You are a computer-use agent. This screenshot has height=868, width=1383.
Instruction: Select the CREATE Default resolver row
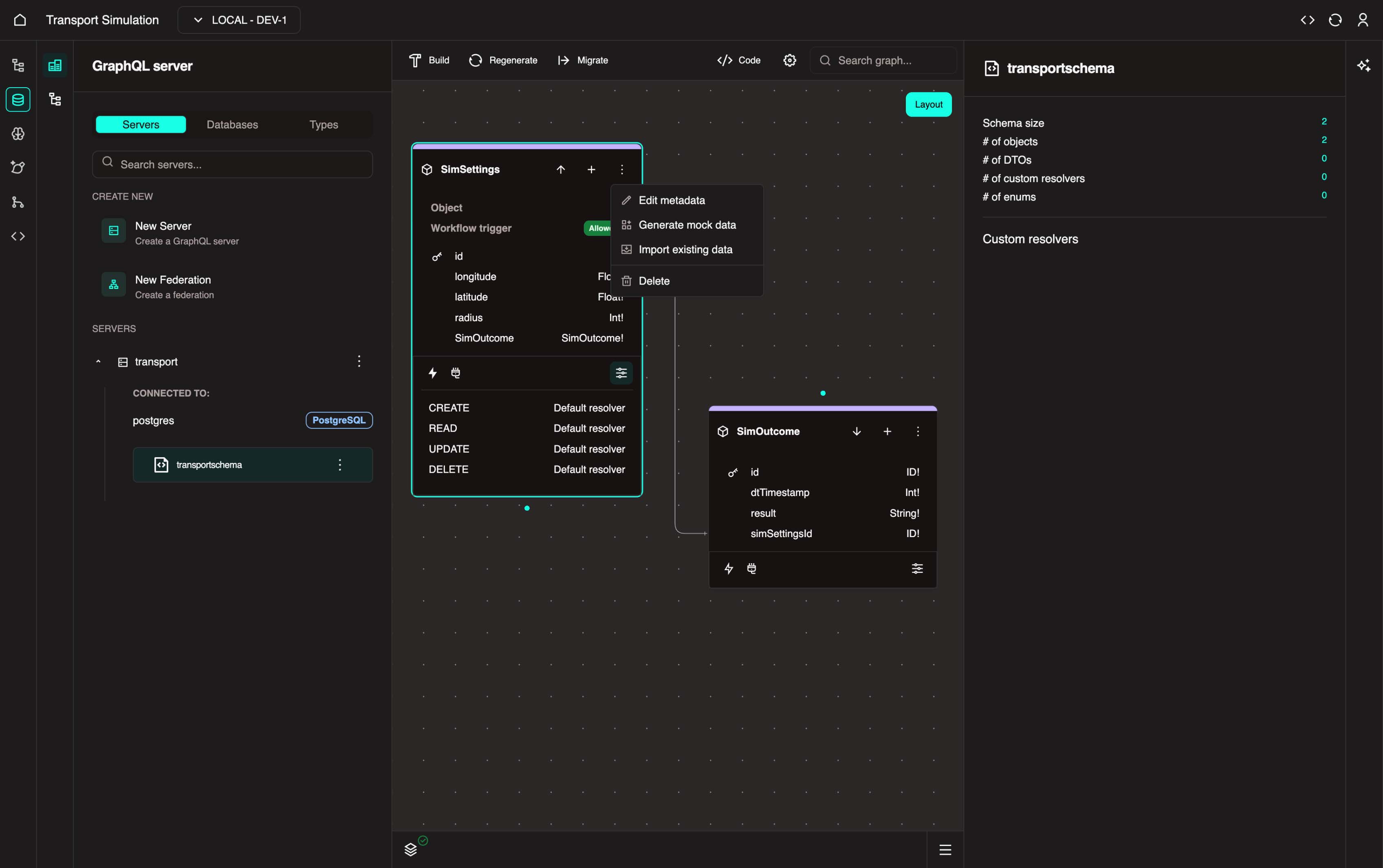click(x=527, y=408)
